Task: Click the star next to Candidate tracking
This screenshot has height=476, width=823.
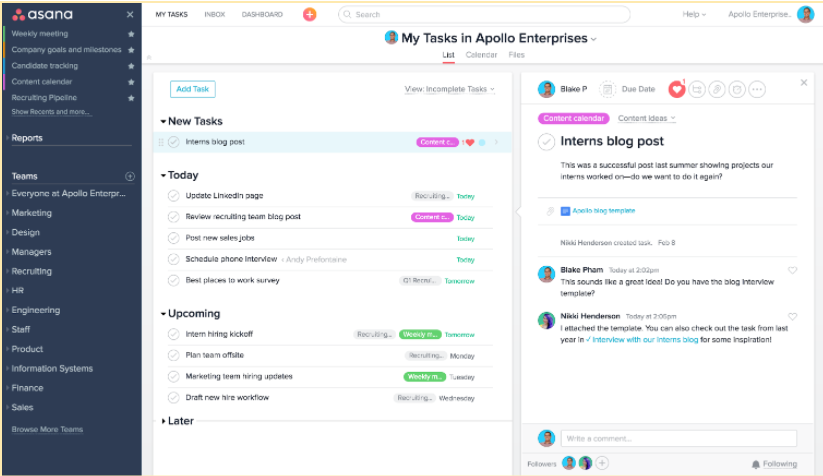Action: pos(131,66)
